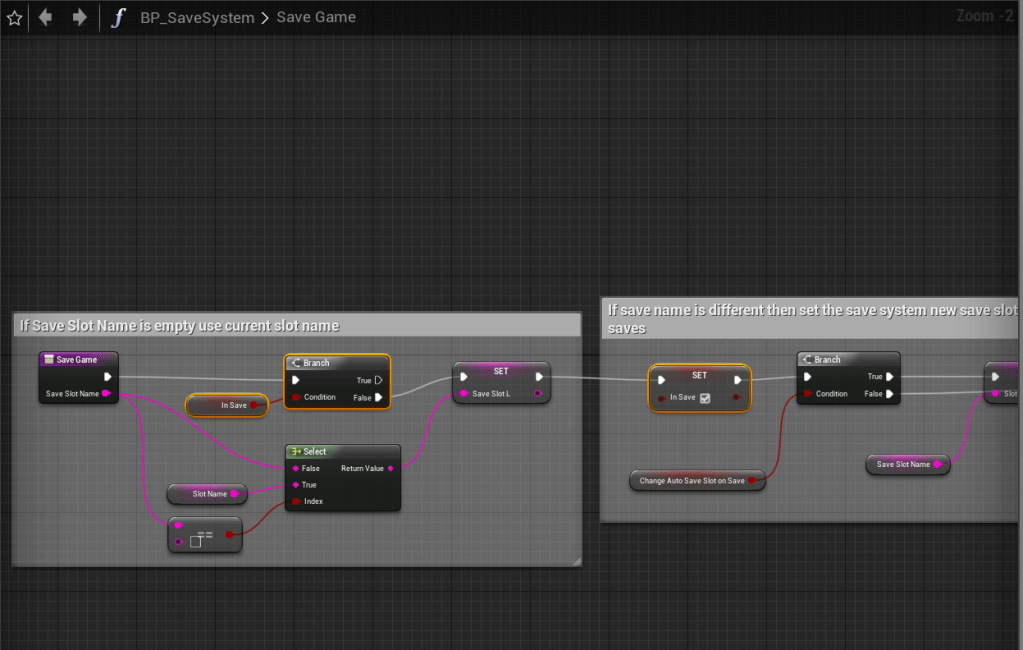1023x650 pixels.
Task: Click the first Branch node header icon
Action: [296, 363]
